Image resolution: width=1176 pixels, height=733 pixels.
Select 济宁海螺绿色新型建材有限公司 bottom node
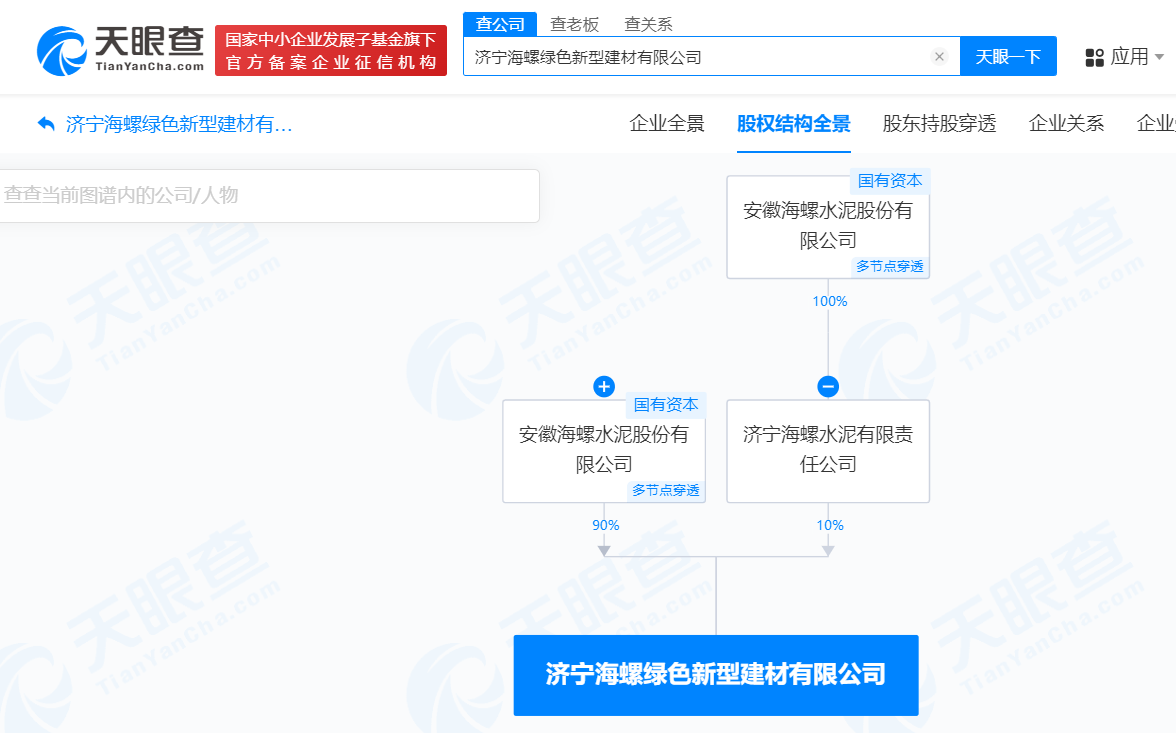tap(715, 675)
